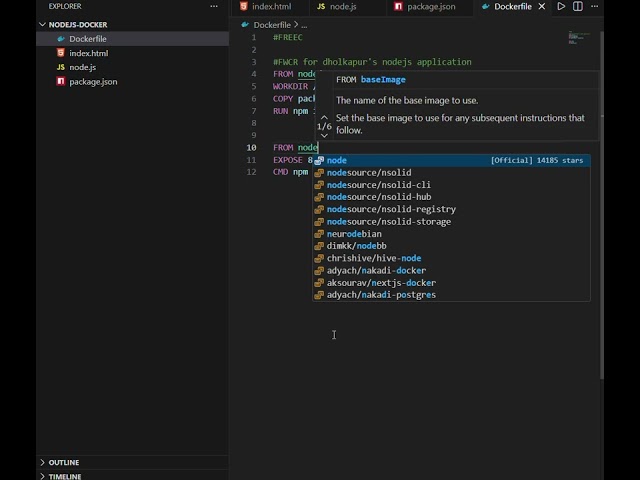Expand the TIMELINE panel
Screen dimensions: 640x480
(132, 476)
